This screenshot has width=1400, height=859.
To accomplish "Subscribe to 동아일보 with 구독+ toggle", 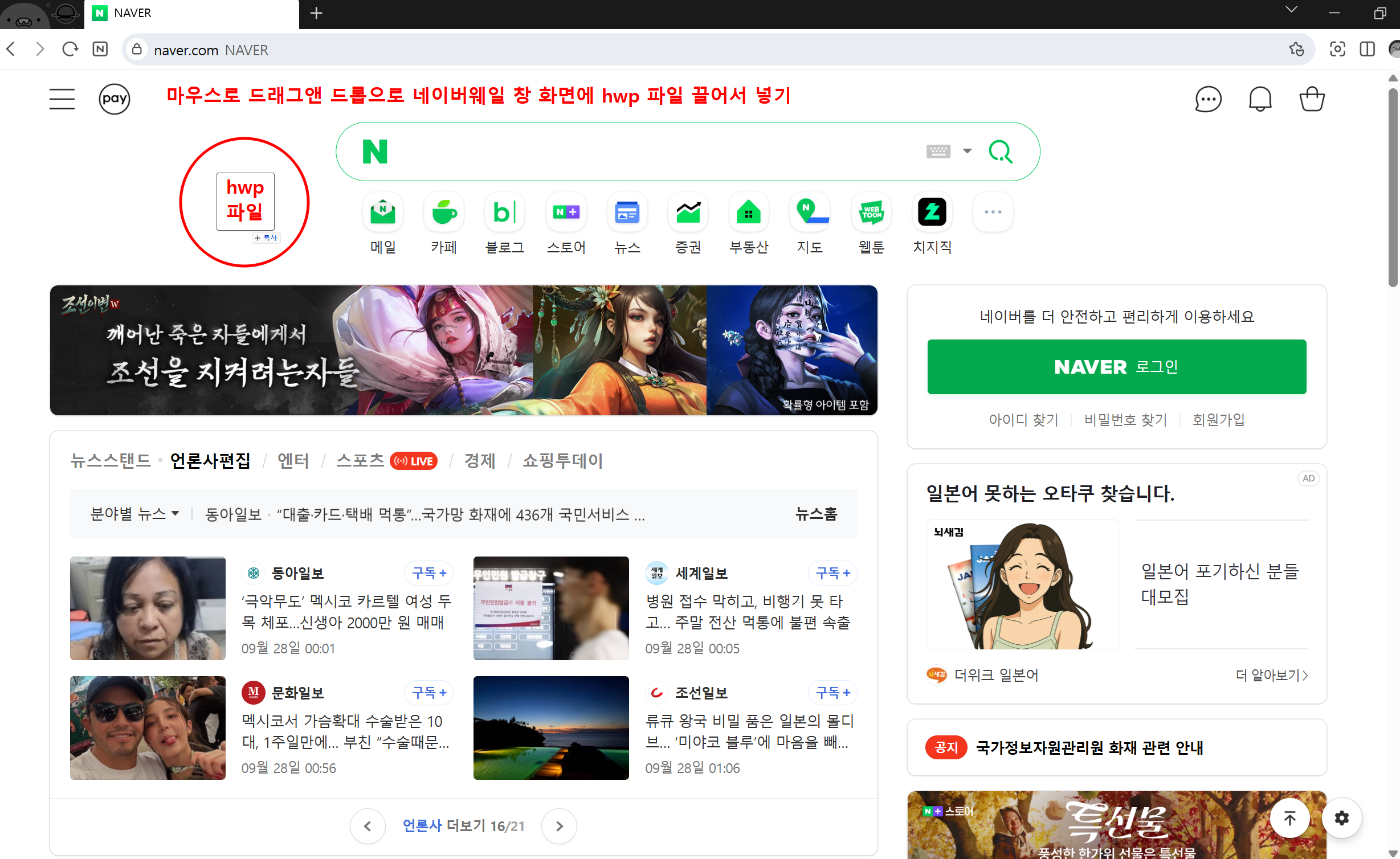I will pos(429,573).
